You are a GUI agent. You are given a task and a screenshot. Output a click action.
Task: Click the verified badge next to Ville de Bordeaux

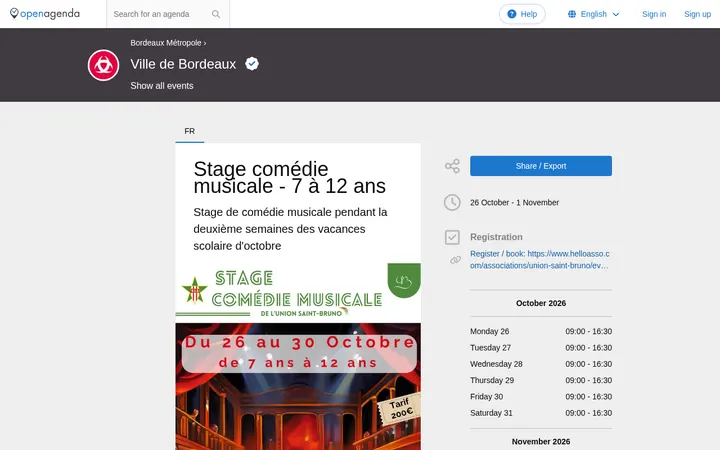252,63
